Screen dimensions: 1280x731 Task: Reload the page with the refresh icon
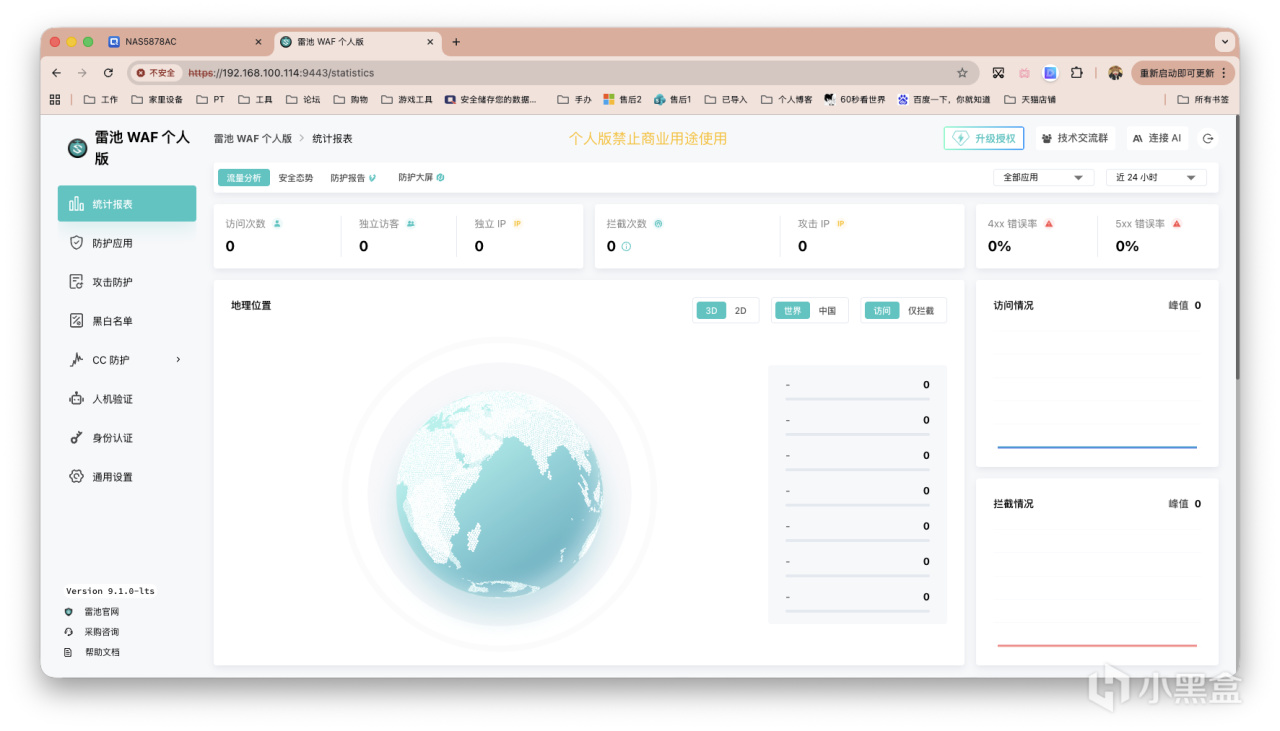pyautogui.click(x=108, y=73)
